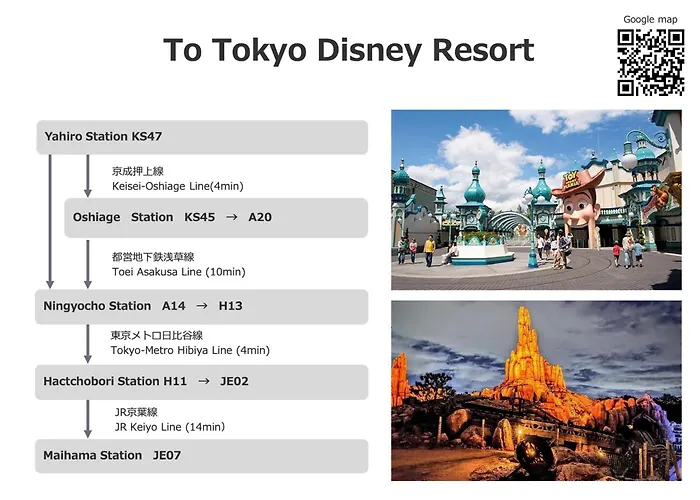Click the Google map QR code

pyautogui.click(x=650, y=62)
